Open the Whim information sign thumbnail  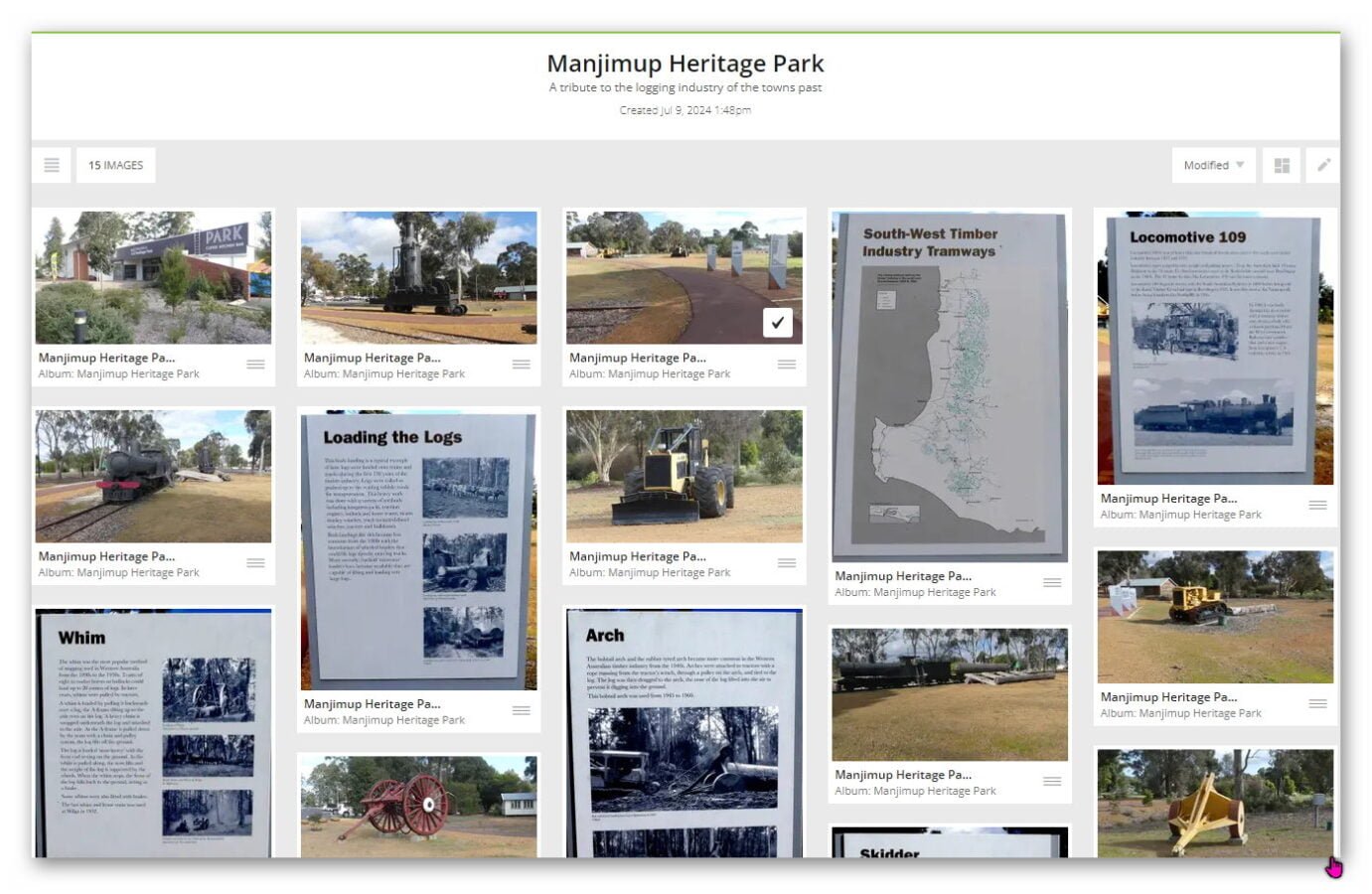point(153,733)
